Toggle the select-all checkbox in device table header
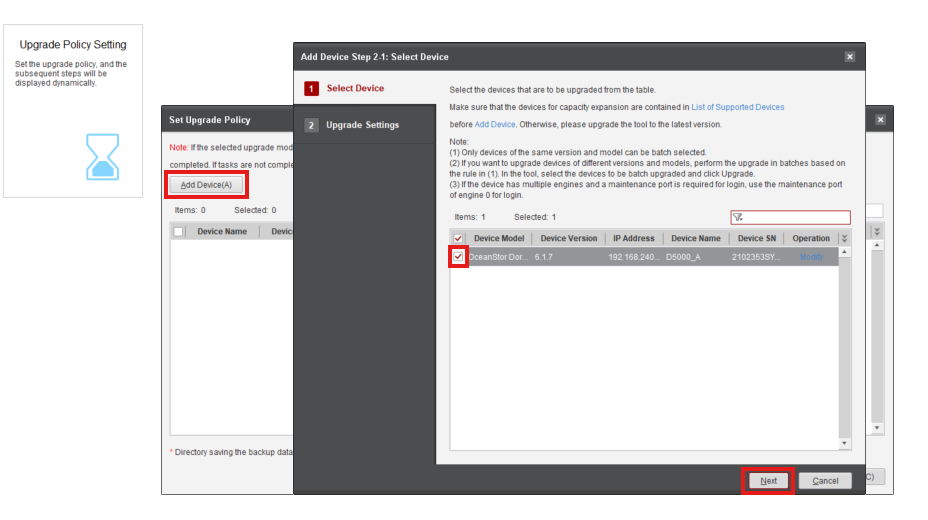The height and width of the screenshot is (520, 928). point(459,239)
